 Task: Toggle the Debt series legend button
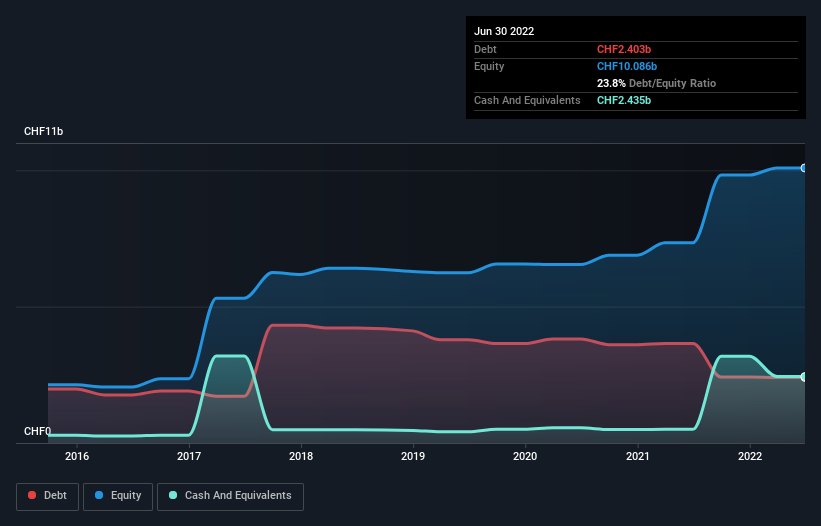(47, 496)
